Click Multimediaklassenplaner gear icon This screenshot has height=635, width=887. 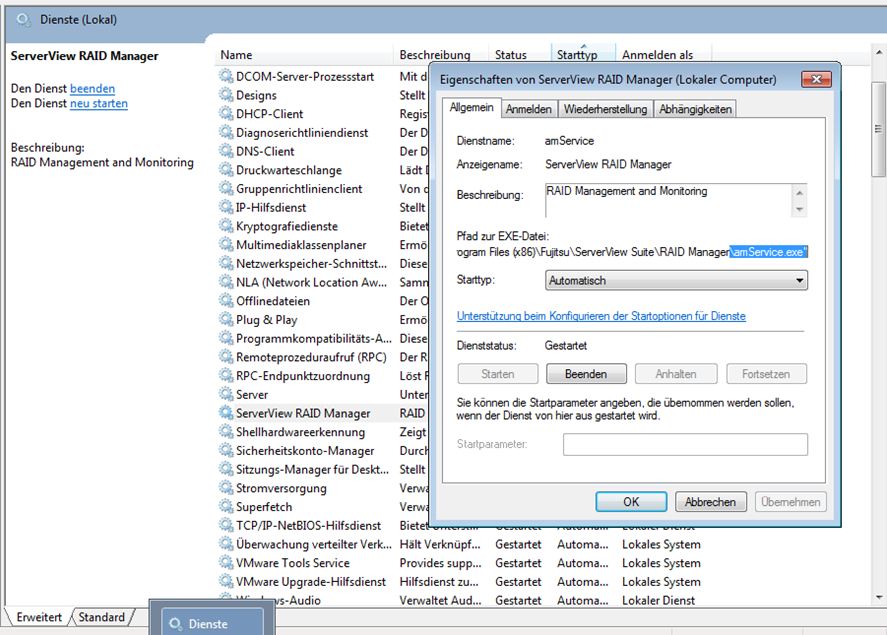tap(226, 244)
